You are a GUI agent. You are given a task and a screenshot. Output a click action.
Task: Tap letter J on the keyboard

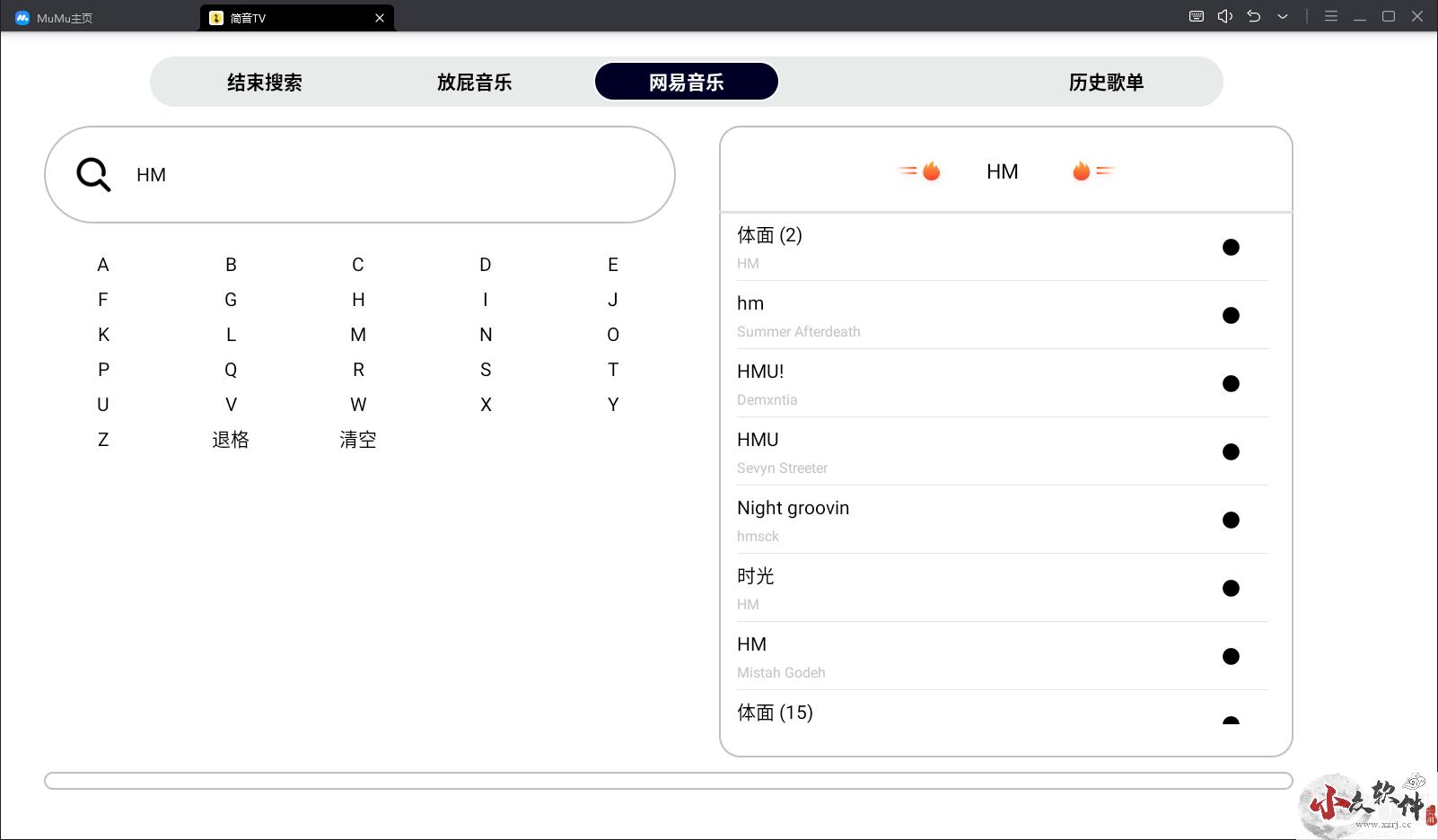click(x=613, y=300)
